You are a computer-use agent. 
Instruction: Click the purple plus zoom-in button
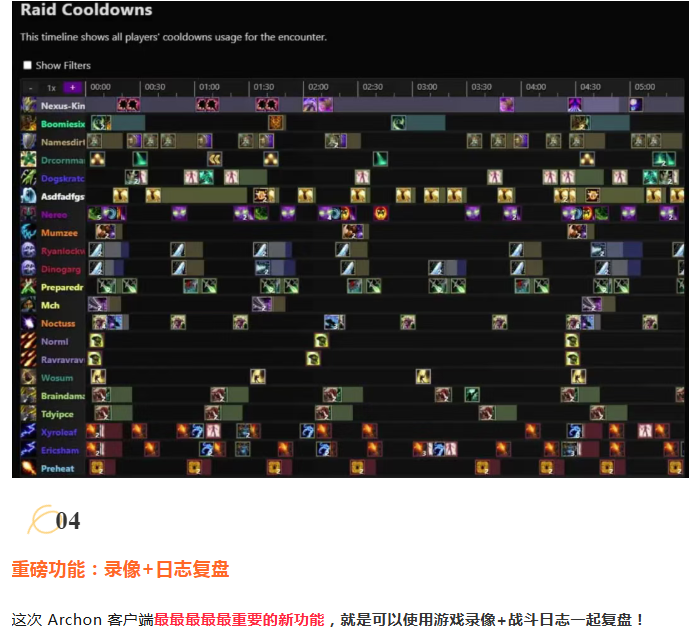coord(71,88)
